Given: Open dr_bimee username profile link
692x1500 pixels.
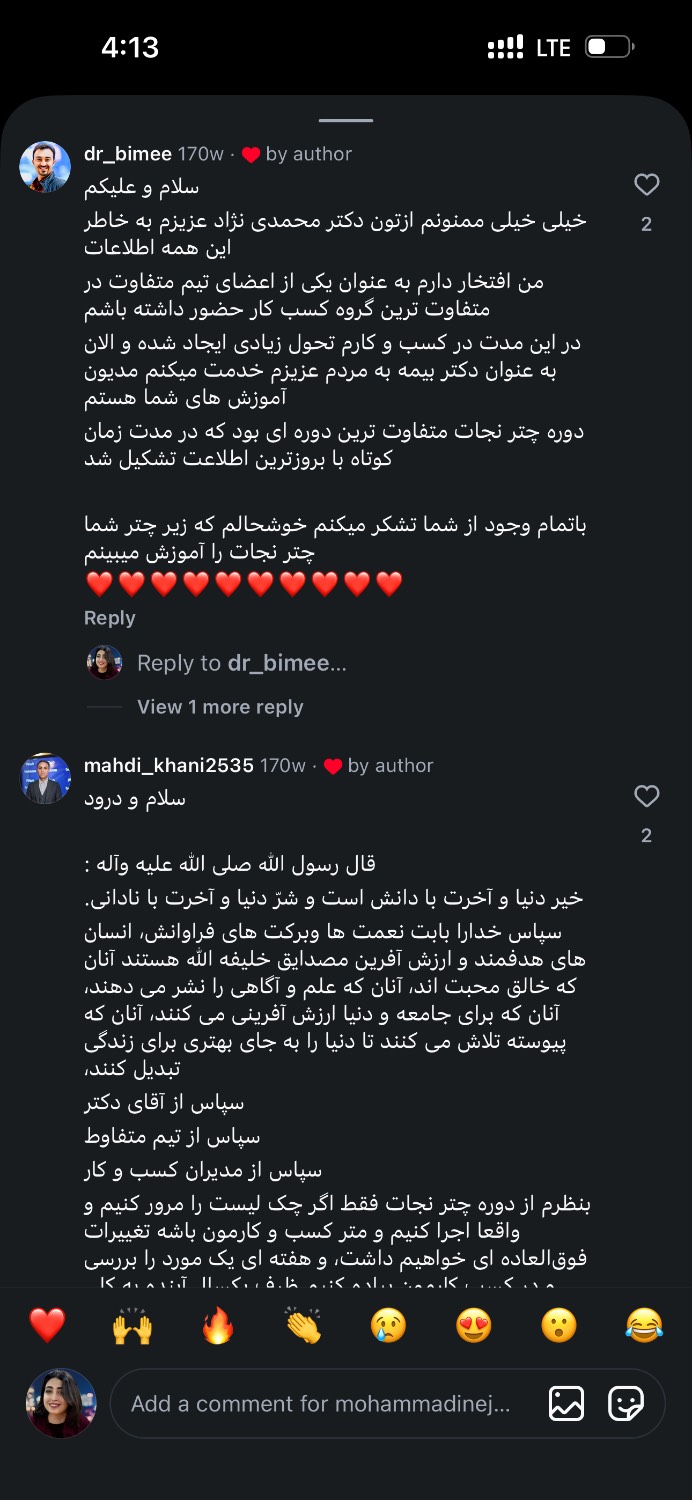Looking at the screenshot, I should pos(128,154).
